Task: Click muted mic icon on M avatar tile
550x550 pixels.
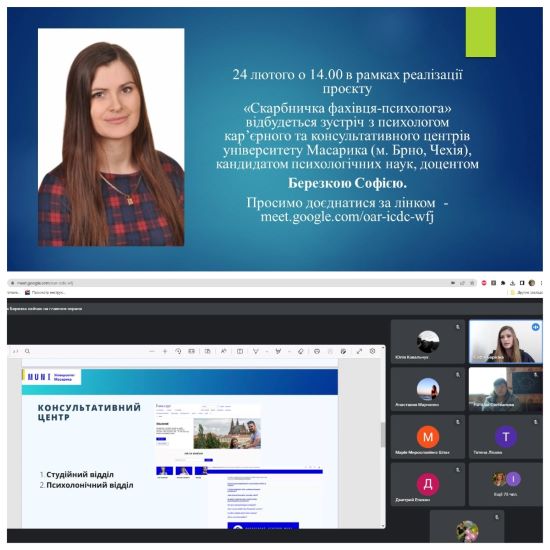Action: (458, 422)
